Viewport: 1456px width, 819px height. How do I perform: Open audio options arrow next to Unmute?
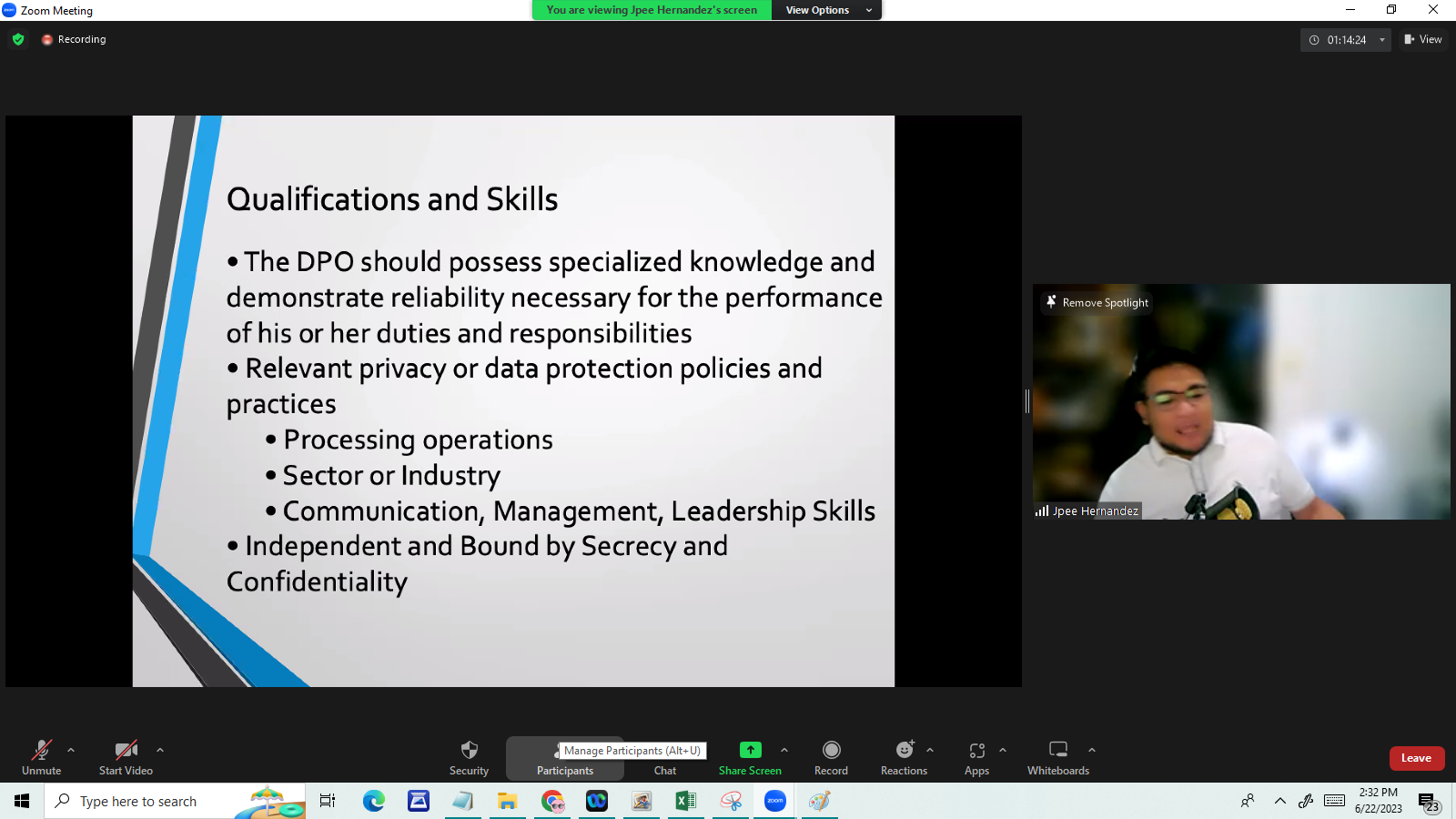pos(71,750)
